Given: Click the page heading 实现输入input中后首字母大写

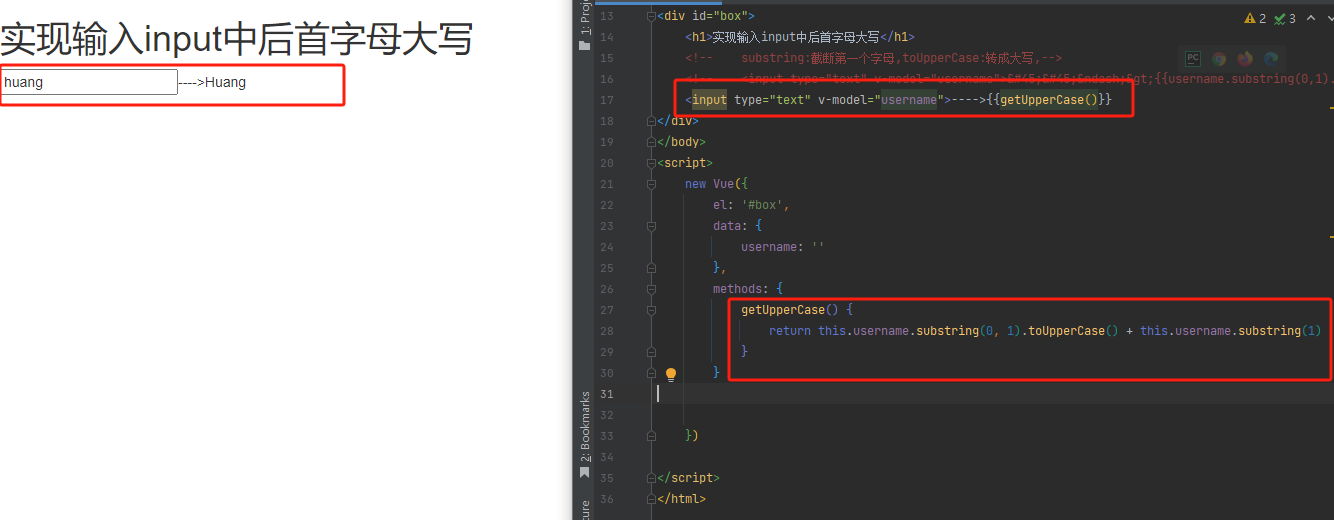Looking at the screenshot, I should pyautogui.click(x=236, y=40).
